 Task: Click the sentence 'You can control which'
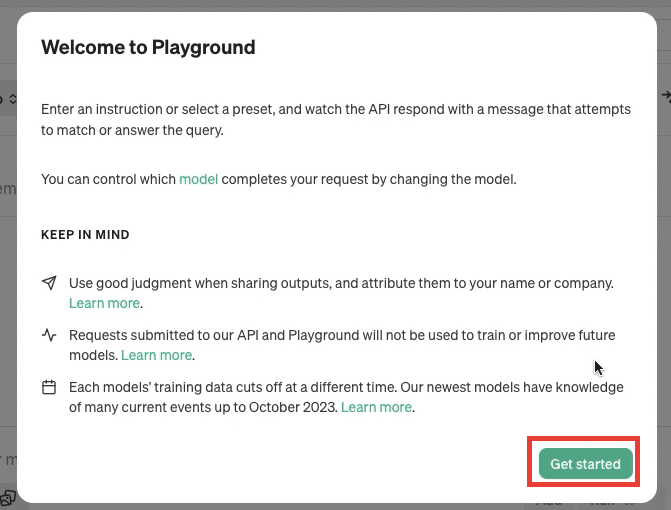click(x=108, y=179)
